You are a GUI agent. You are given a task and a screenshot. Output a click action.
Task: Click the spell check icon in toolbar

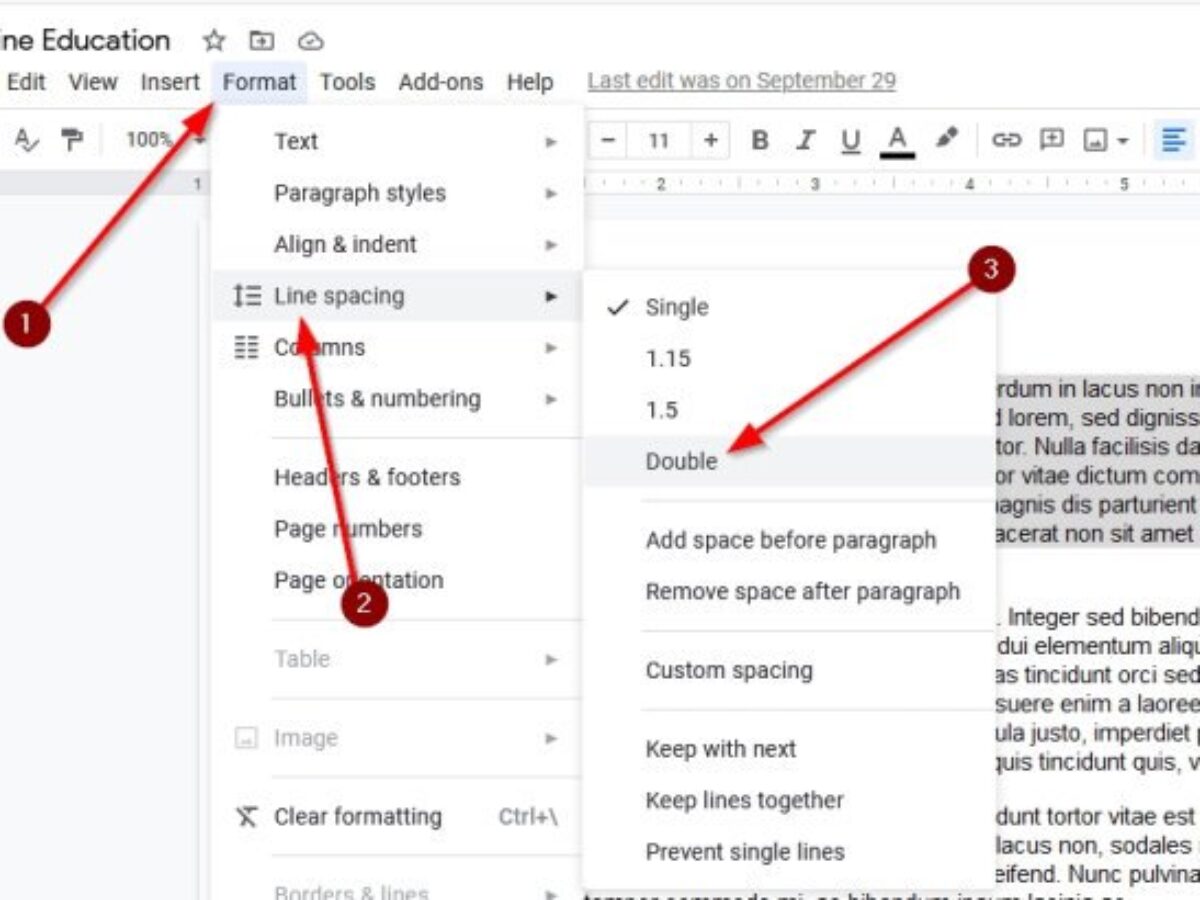26,140
